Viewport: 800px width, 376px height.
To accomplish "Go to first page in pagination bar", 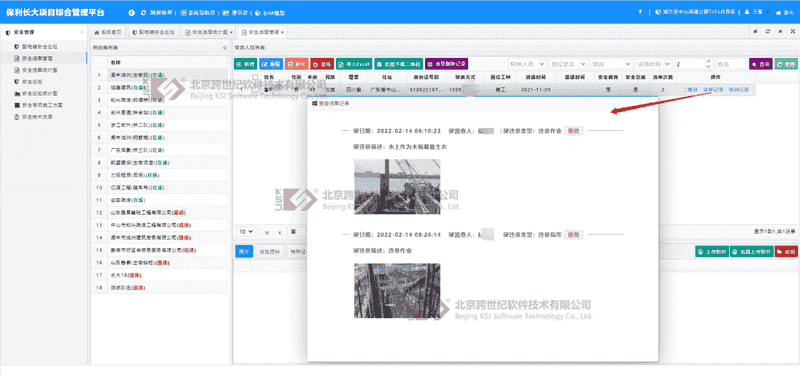I will [267, 232].
